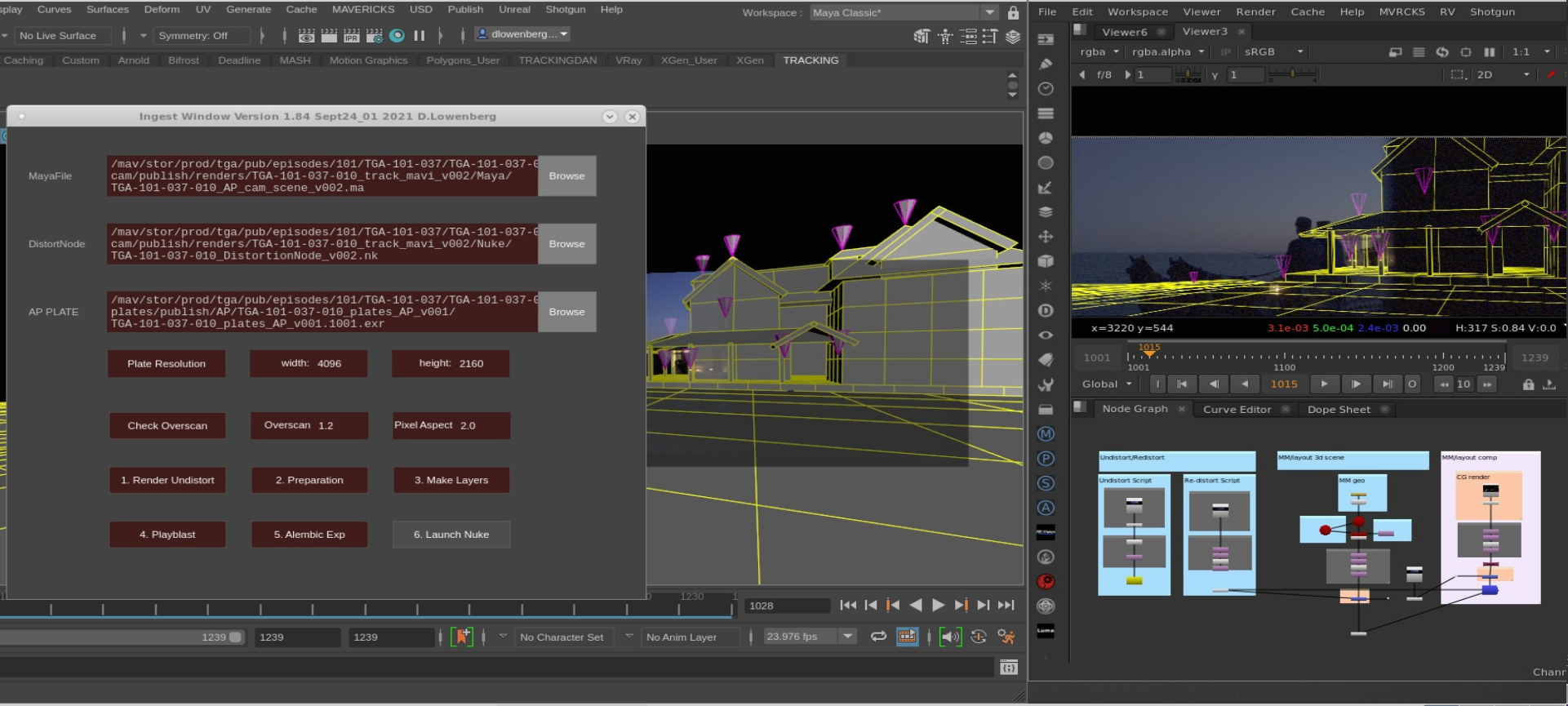The width and height of the screenshot is (1568, 706).
Task: Click Browse next to the MayaFile path
Action: click(x=566, y=176)
